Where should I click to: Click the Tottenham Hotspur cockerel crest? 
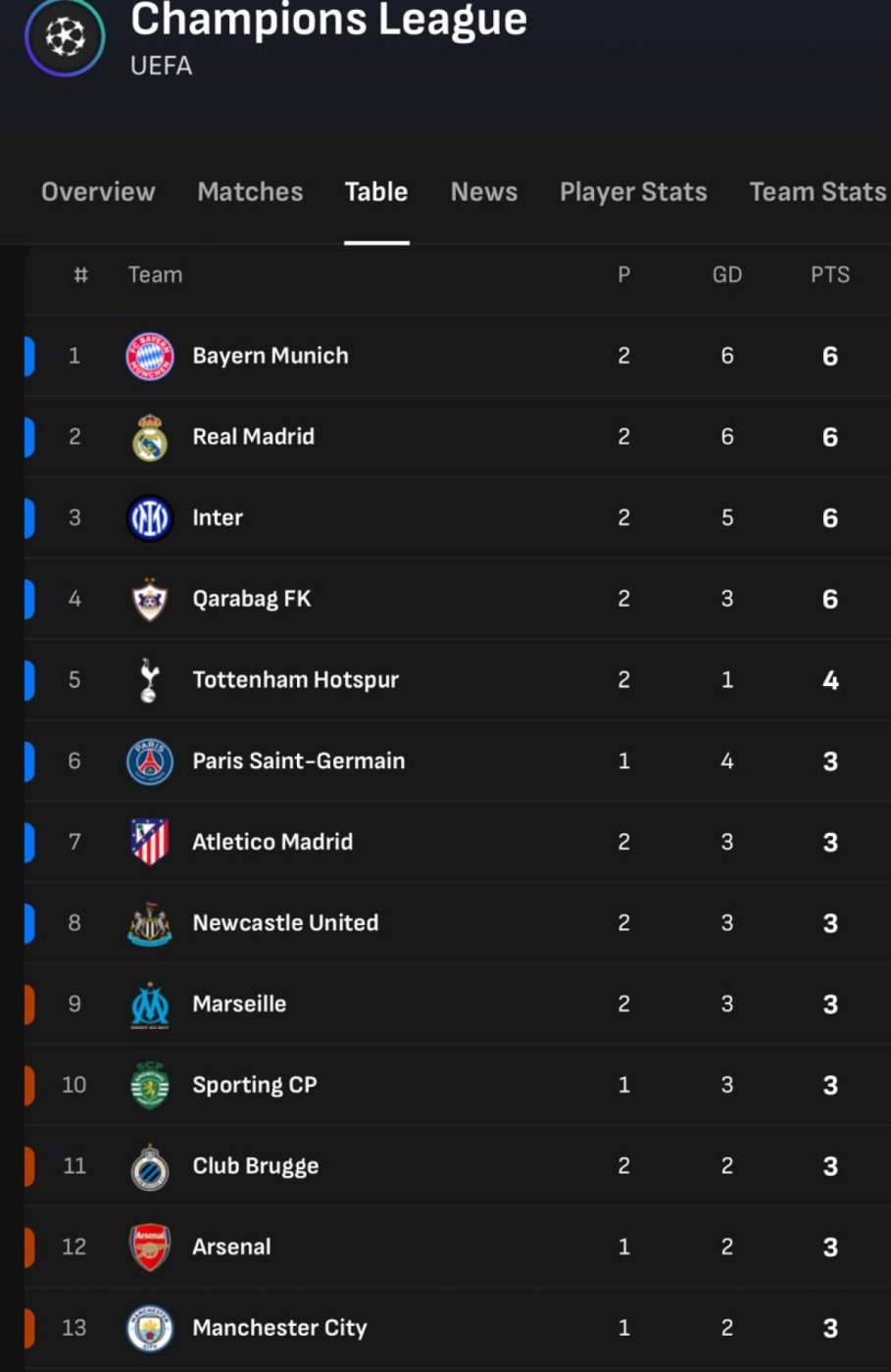click(149, 680)
